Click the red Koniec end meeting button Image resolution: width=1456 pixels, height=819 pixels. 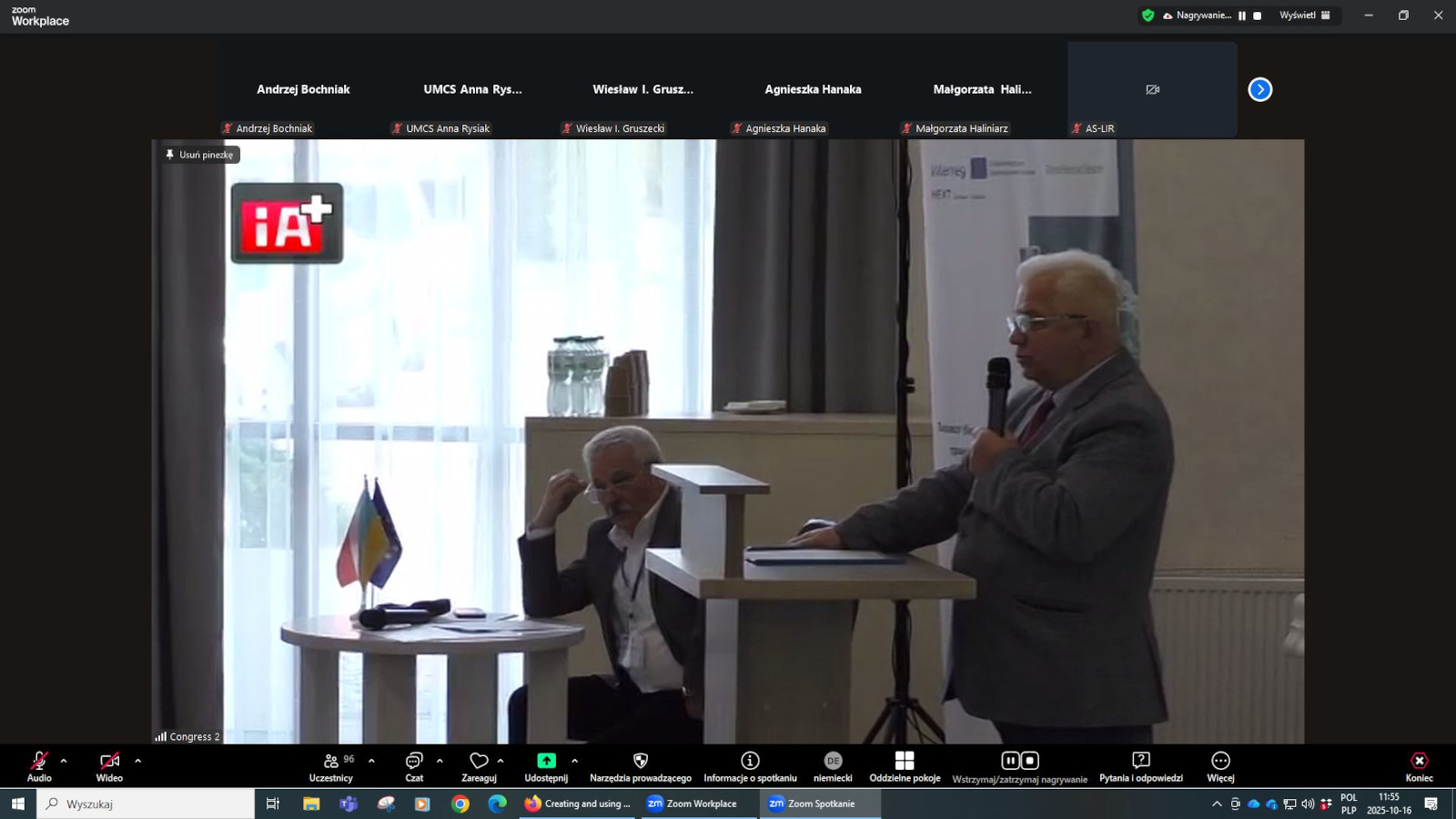click(x=1419, y=765)
